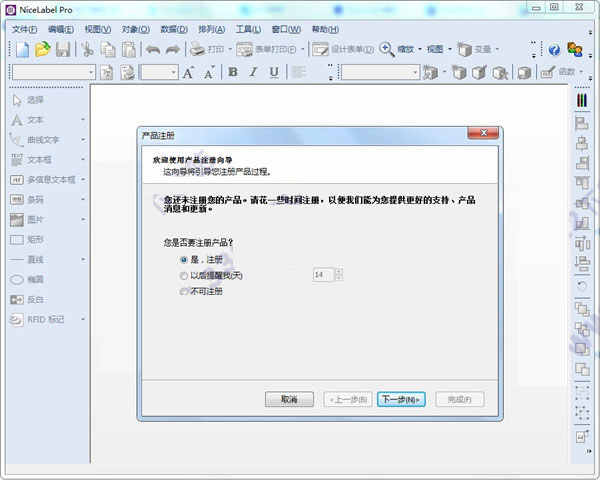Increase the remind days spinner value
Screen dimensions: 600x480
pyautogui.click(x=339, y=272)
